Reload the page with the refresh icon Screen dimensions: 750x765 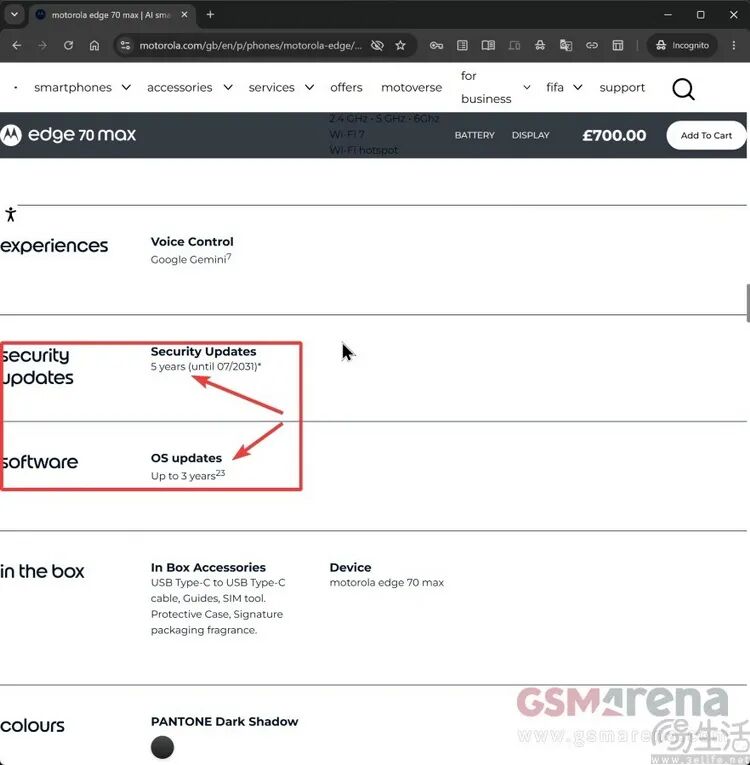pos(68,45)
